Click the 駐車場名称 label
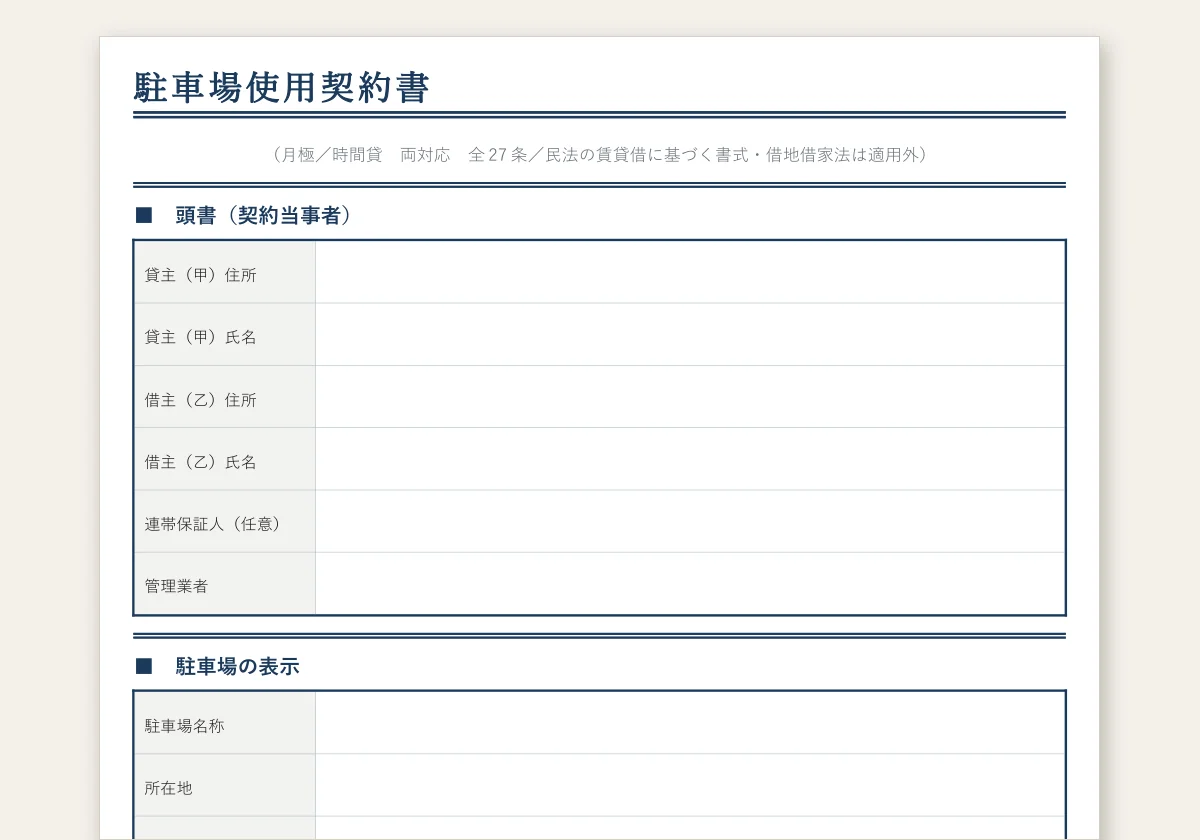 [x=185, y=726]
